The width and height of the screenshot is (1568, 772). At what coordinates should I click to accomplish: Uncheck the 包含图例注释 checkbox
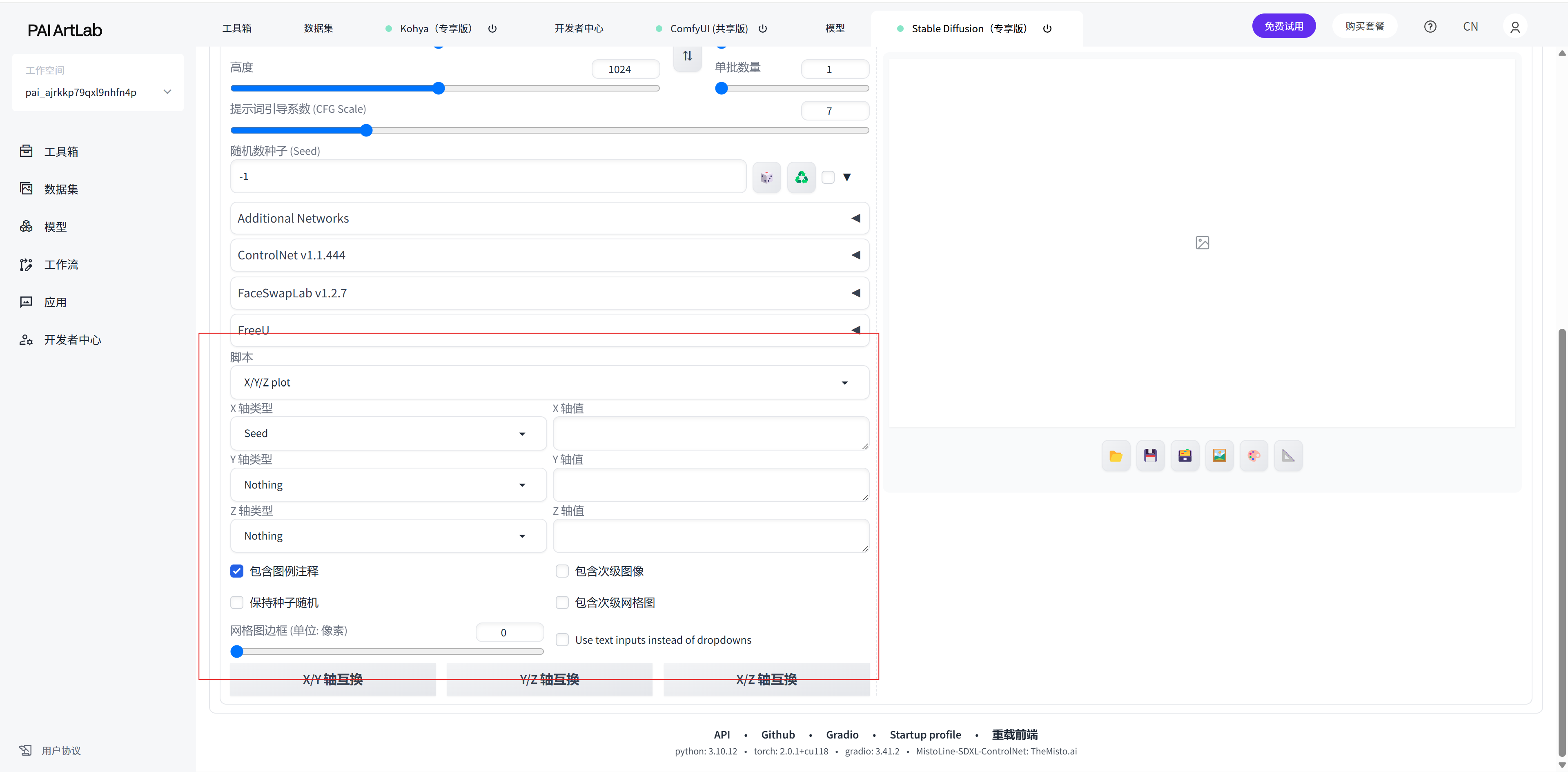pyautogui.click(x=237, y=571)
